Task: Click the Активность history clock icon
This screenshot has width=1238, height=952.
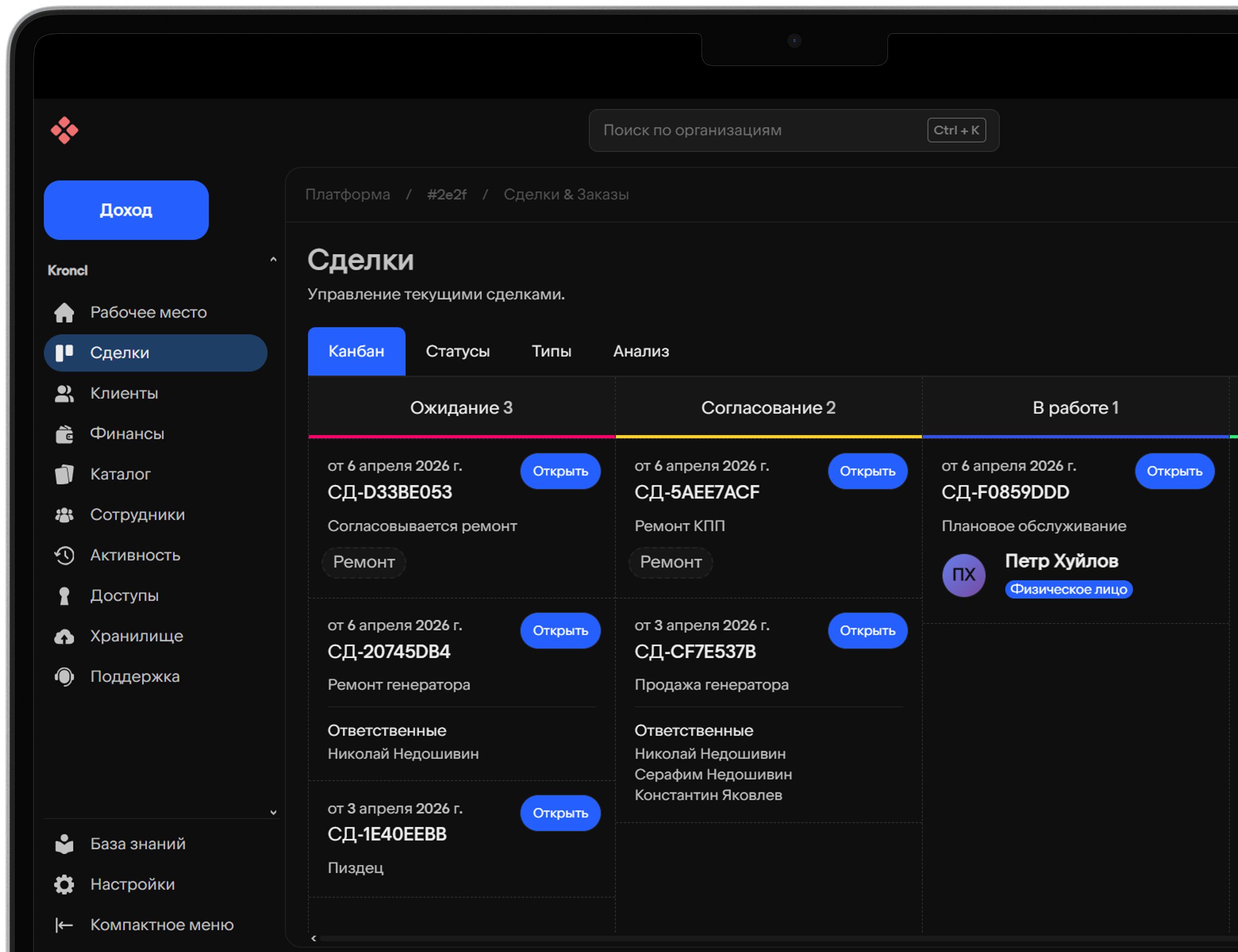Action: [64, 555]
